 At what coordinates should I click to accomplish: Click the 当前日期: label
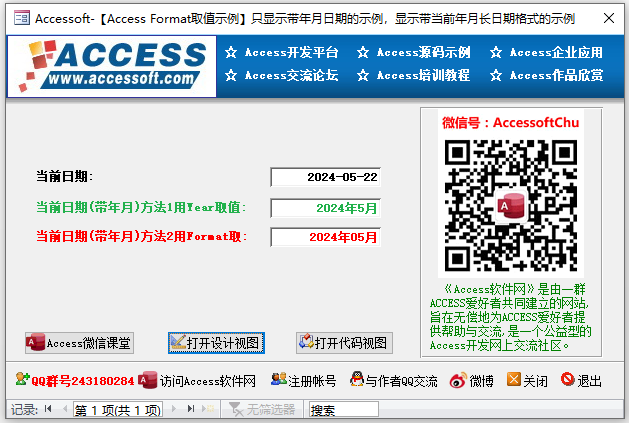[65, 176]
